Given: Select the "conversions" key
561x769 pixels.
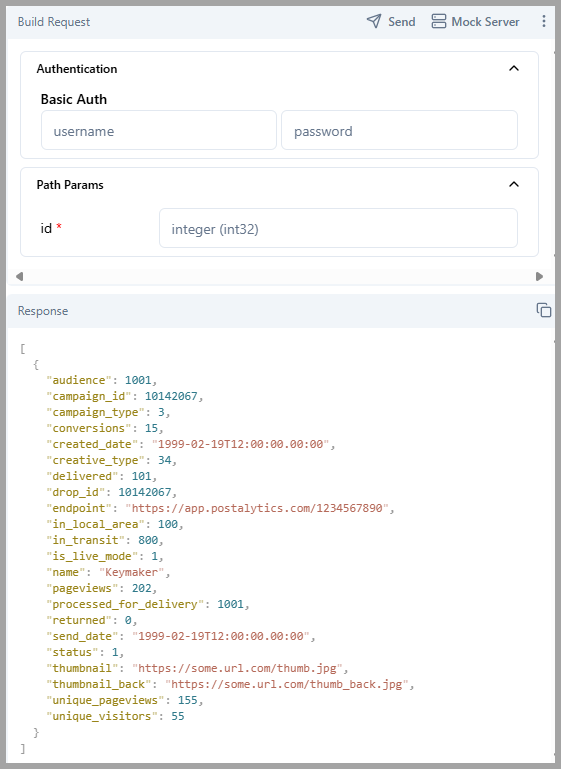Looking at the screenshot, I should click(x=89, y=428).
